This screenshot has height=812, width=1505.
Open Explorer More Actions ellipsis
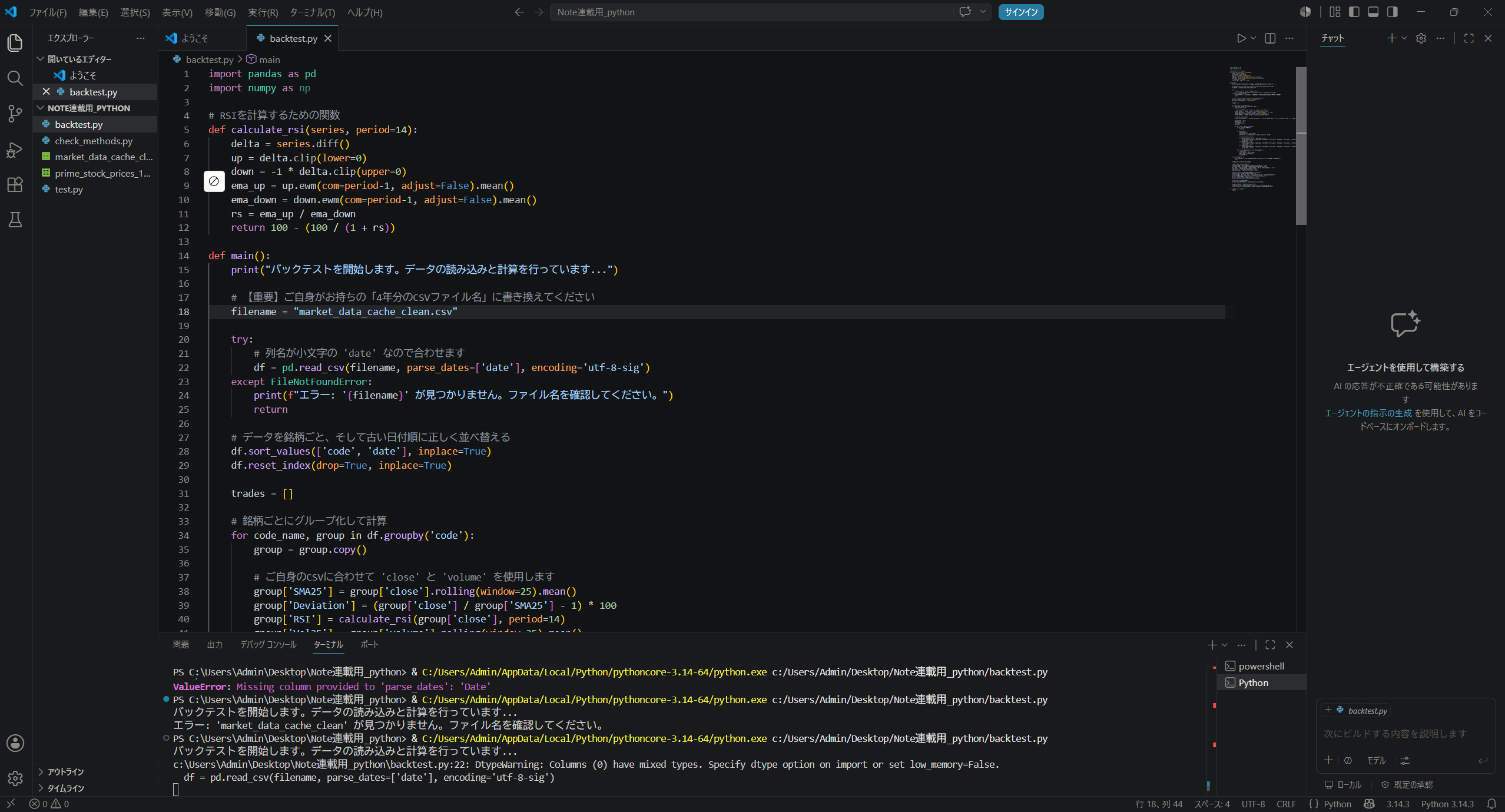(x=140, y=38)
